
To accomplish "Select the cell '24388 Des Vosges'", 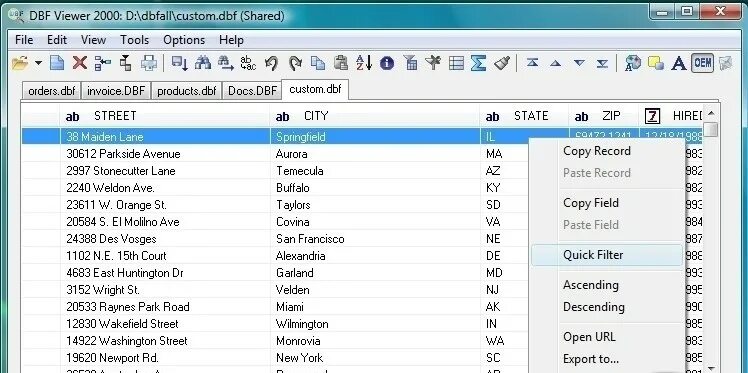I will [x=165, y=239].
